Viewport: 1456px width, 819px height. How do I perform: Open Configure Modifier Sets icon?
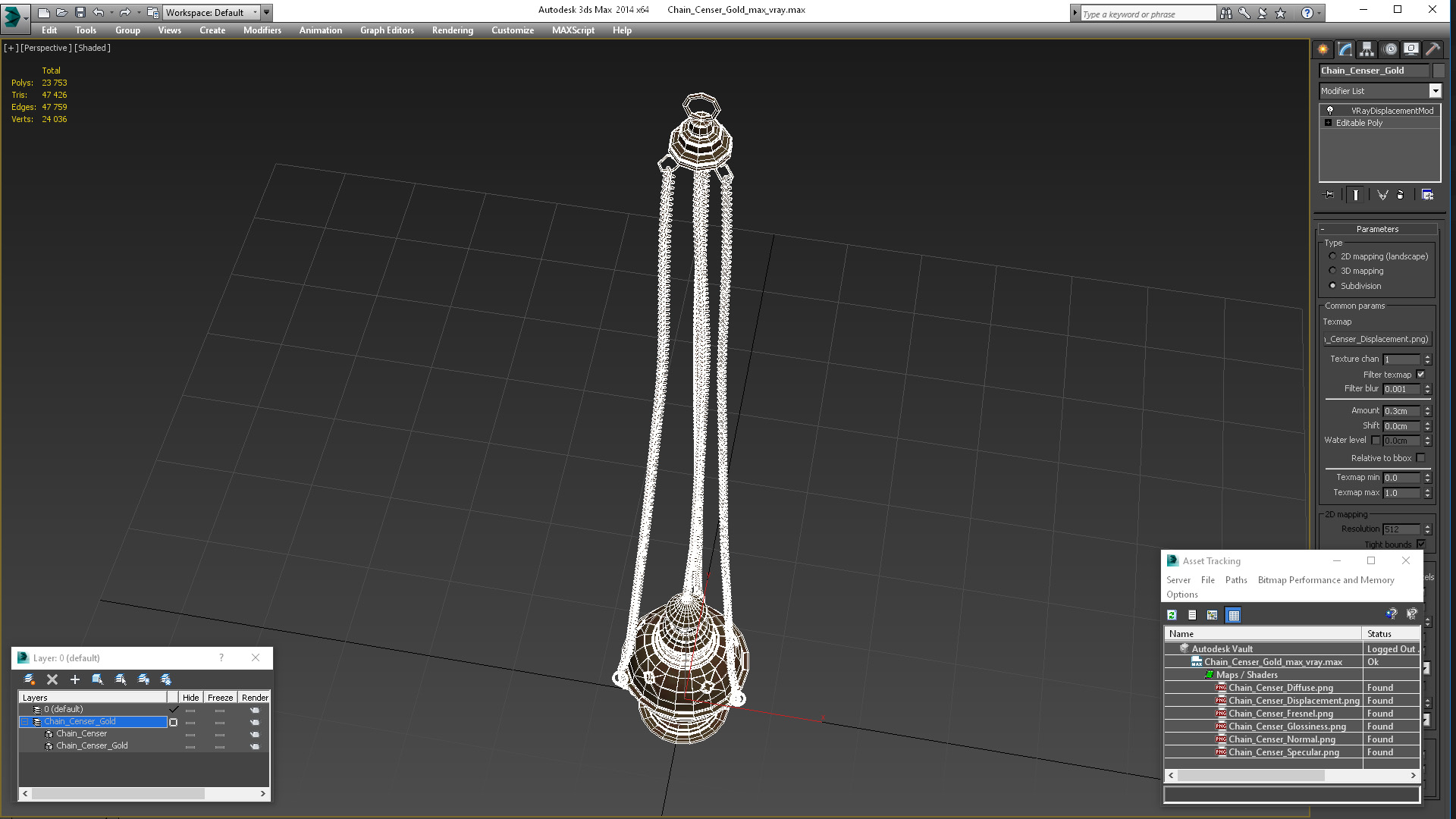[1427, 195]
